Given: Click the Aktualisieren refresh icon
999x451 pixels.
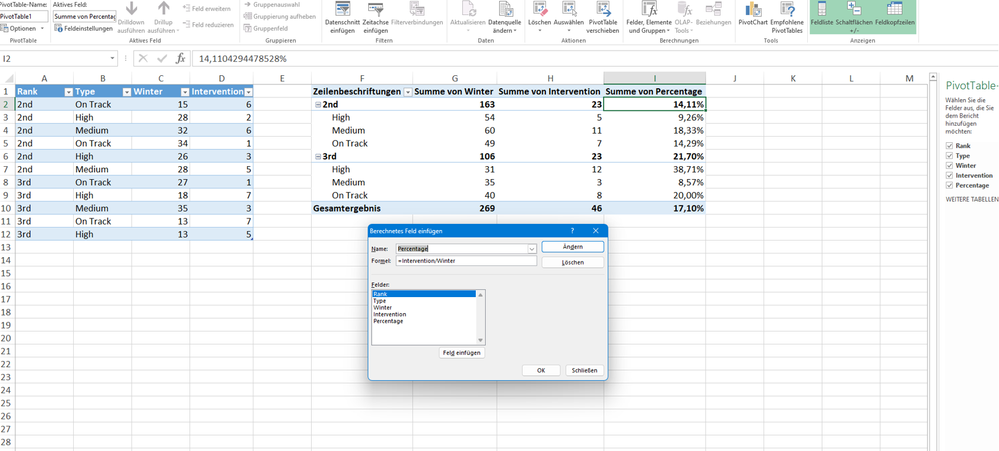Looking at the screenshot, I should 468,9.
